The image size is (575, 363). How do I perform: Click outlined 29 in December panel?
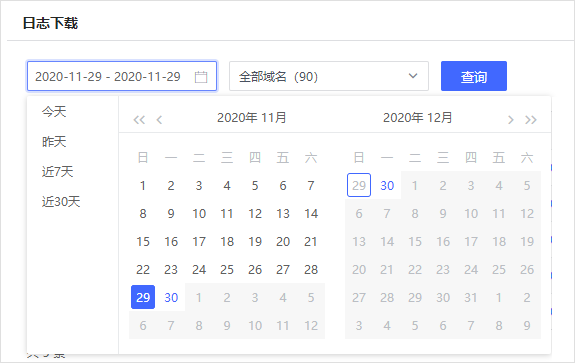[359, 186]
